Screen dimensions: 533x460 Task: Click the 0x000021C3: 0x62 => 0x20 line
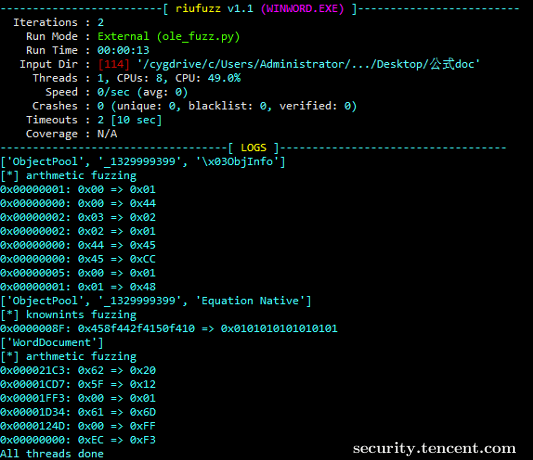point(78,371)
